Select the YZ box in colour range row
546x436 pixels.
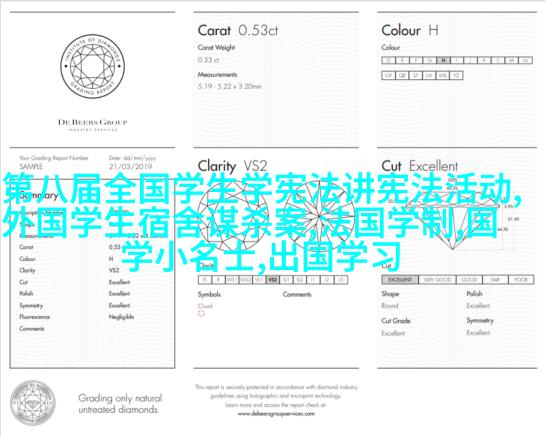pyautogui.click(x=456, y=75)
